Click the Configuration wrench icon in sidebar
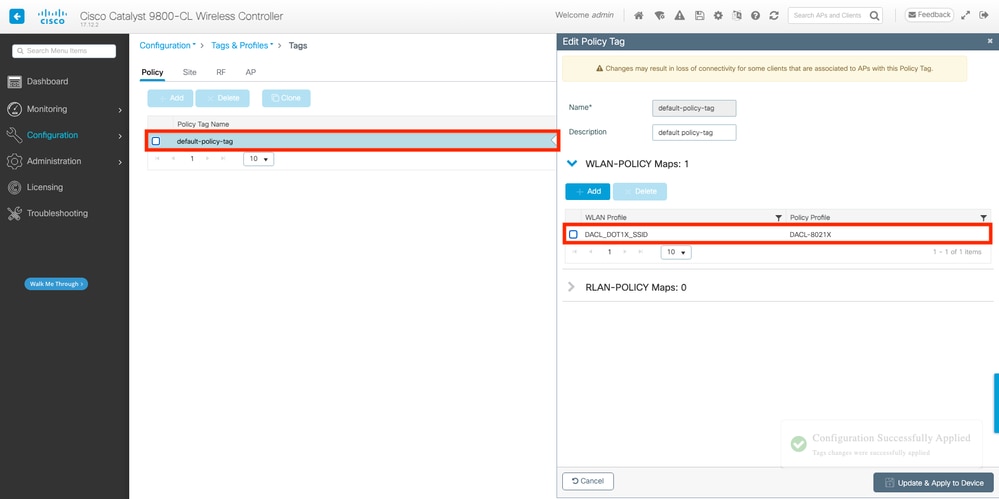The image size is (999, 499). [14, 135]
